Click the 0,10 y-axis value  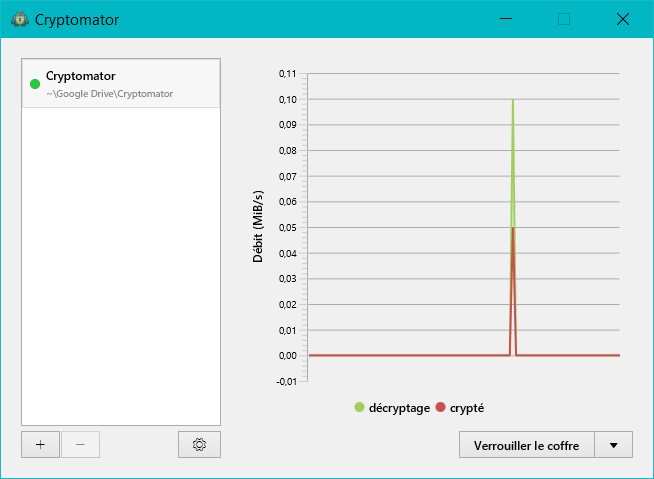click(x=288, y=99)
